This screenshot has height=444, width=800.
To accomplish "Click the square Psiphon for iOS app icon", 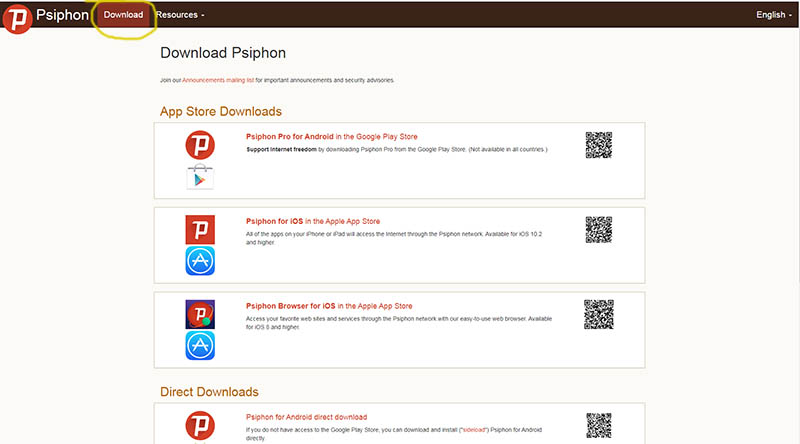I will (200, 229).
